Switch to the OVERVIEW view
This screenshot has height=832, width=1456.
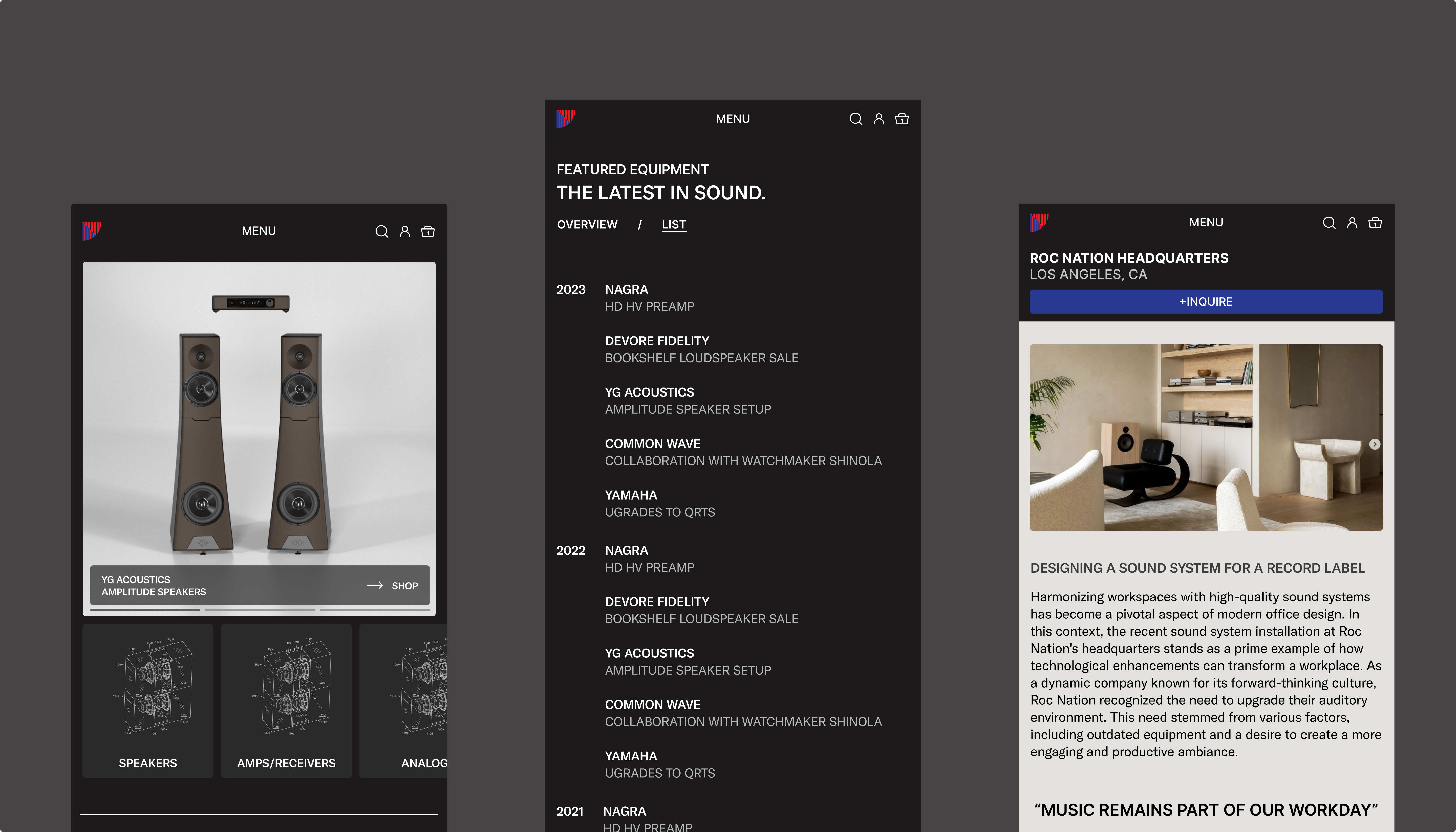coord(587,224)
